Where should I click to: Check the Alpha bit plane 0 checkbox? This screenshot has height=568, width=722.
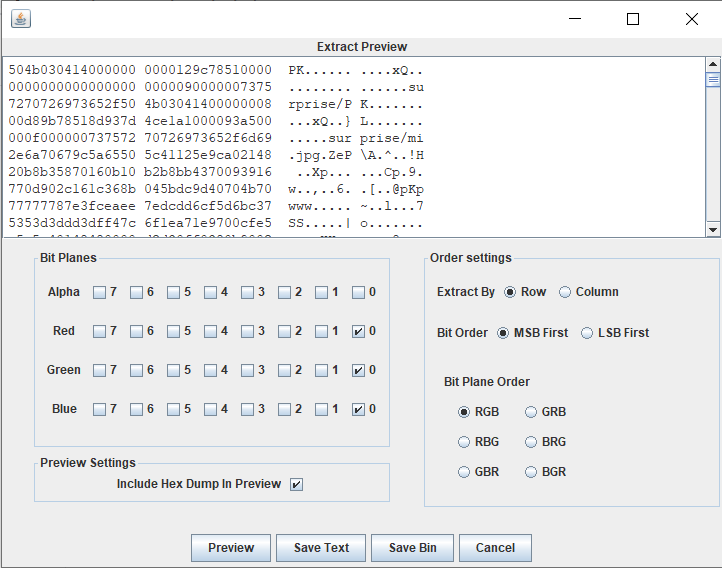coord(358,292)
